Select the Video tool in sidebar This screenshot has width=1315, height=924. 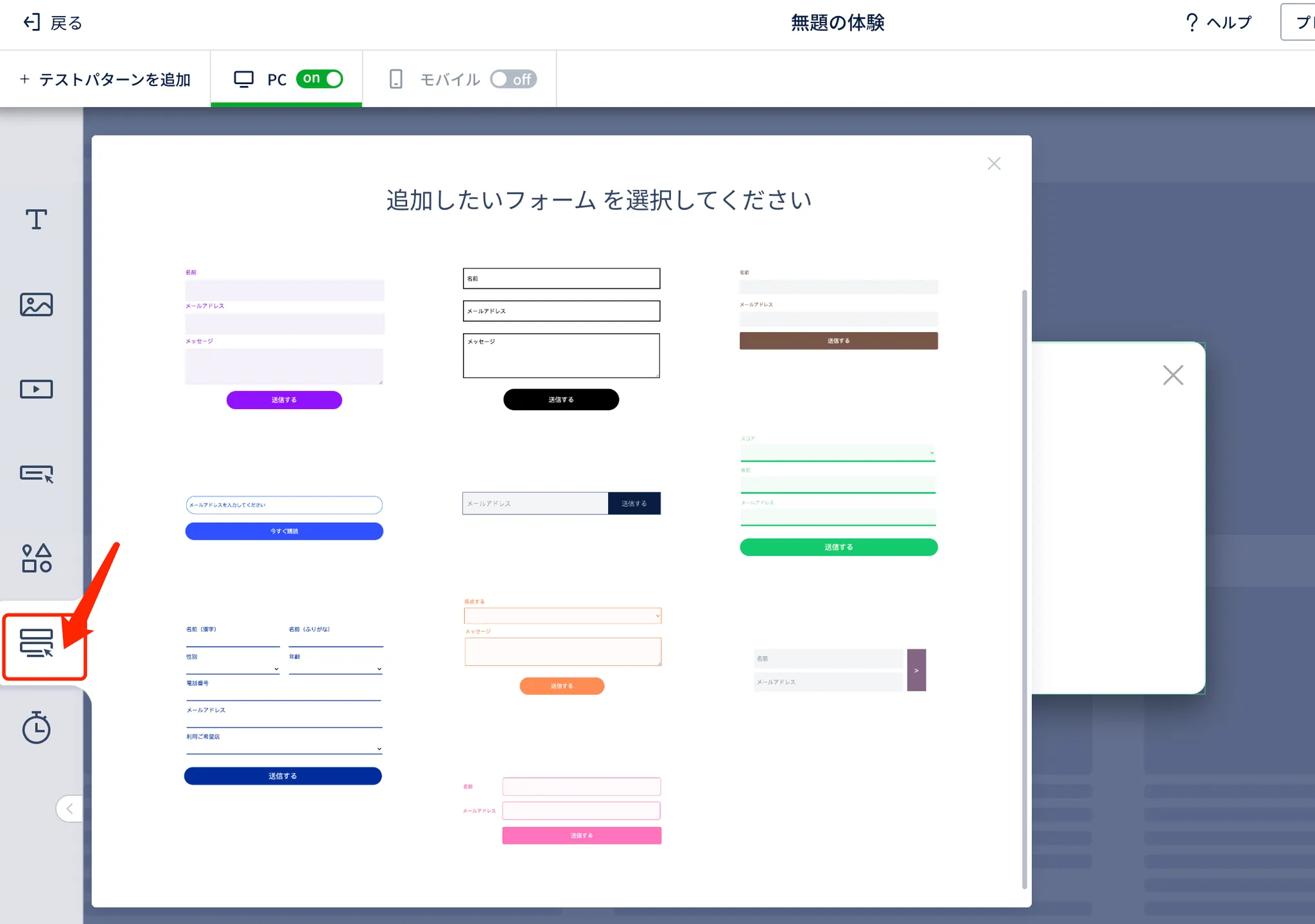pyautogui.click(x=36, y=389)
